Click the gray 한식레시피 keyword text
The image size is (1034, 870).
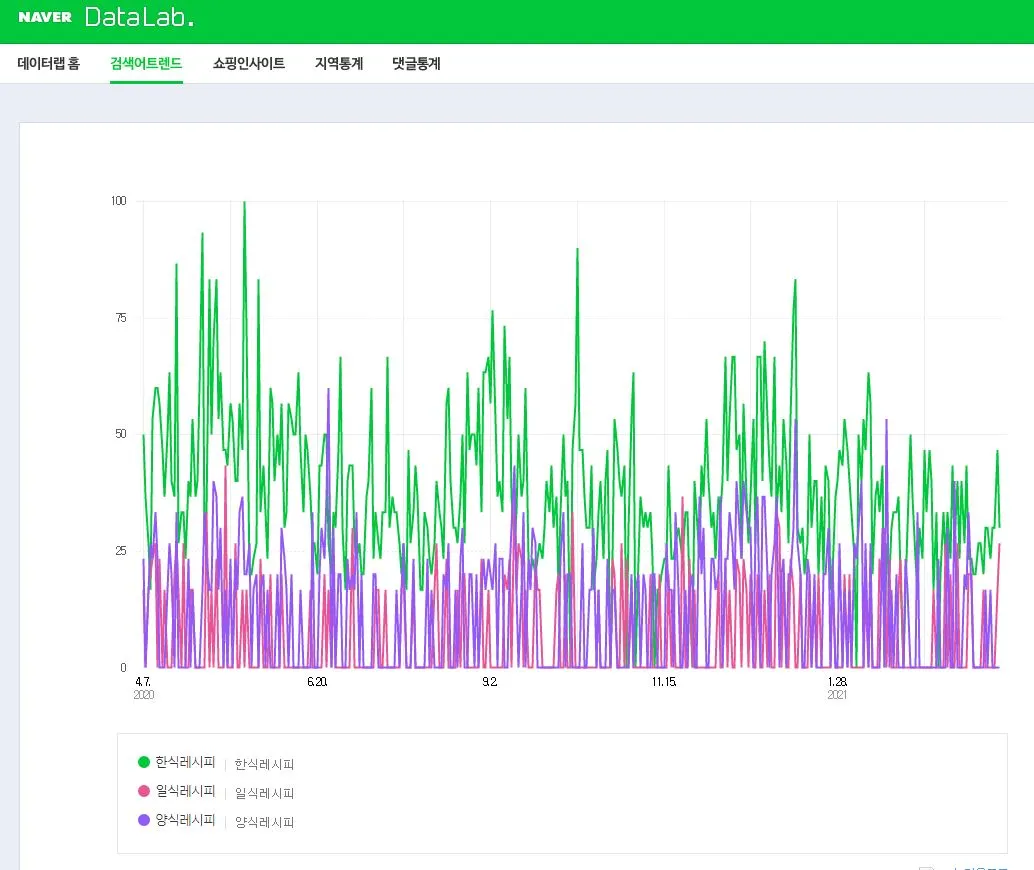(x=264, y=764)
